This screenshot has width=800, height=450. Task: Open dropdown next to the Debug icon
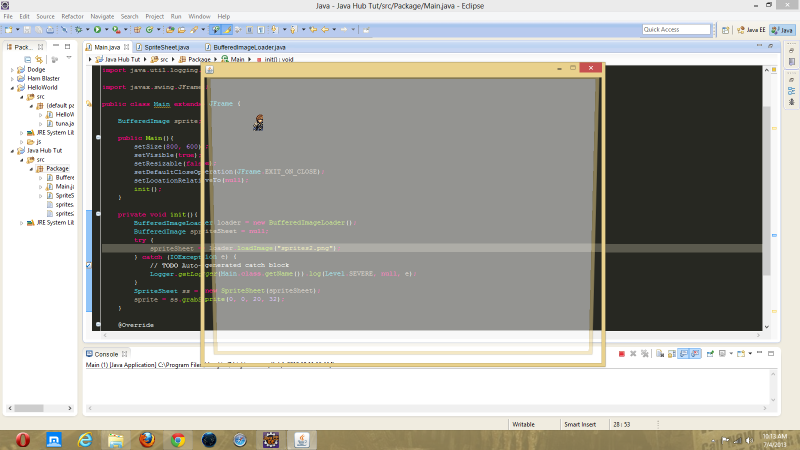point(88,30)
